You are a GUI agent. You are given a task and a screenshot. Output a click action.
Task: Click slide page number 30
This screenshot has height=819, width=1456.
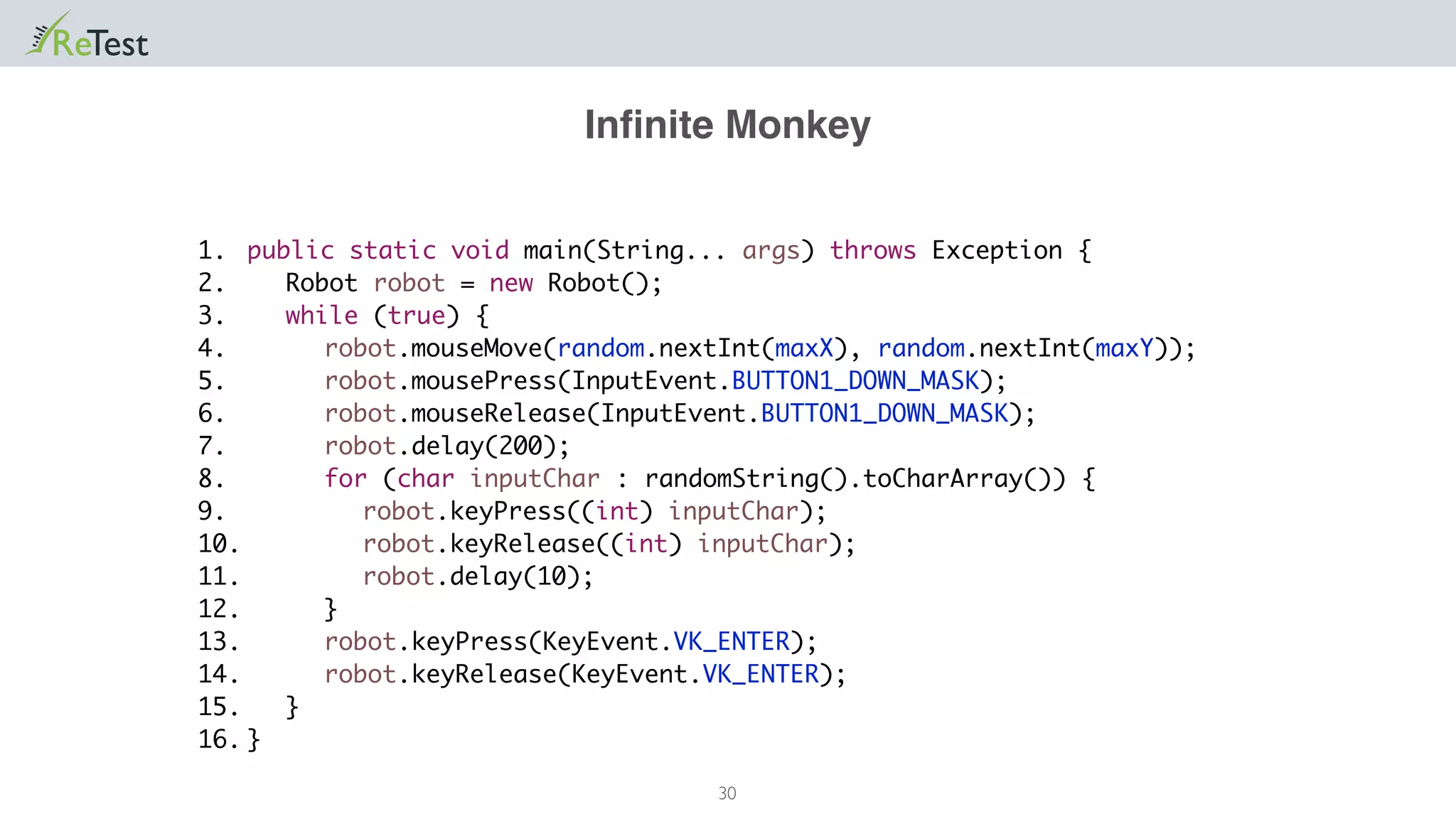point(727,793)
